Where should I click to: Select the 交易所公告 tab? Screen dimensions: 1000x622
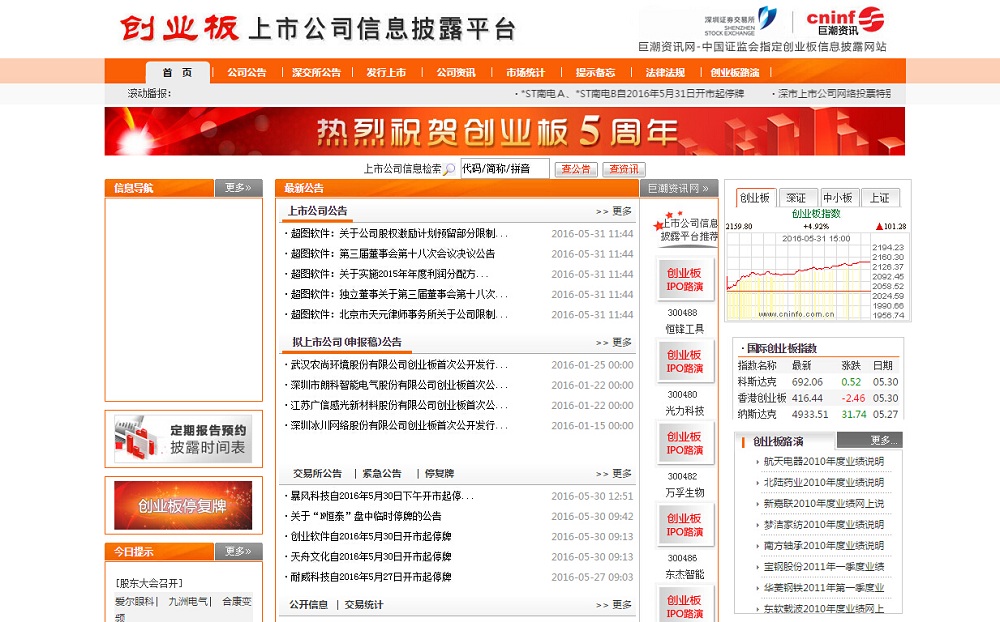pyautogui.click(x=318, y=473)
